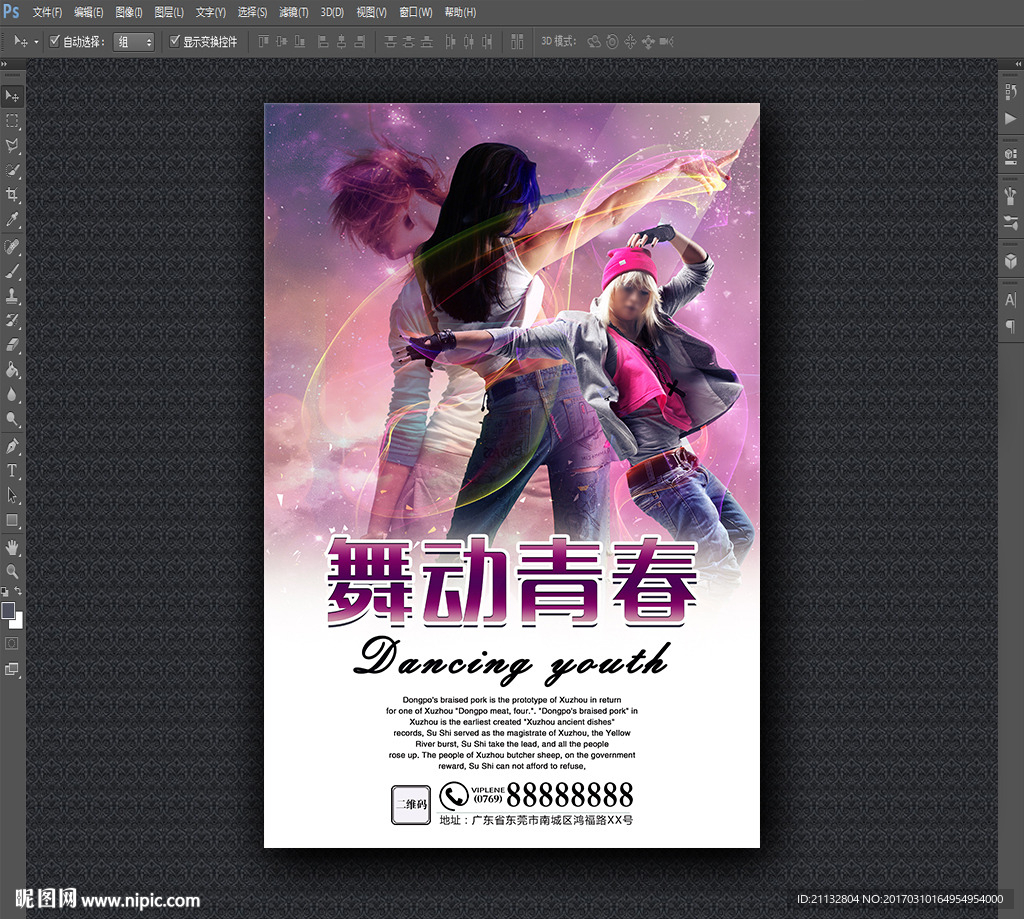Viewport: 1024px width, 919px height.
Task: Open the 图层(L) menu
Action: [x=168, y=12]
